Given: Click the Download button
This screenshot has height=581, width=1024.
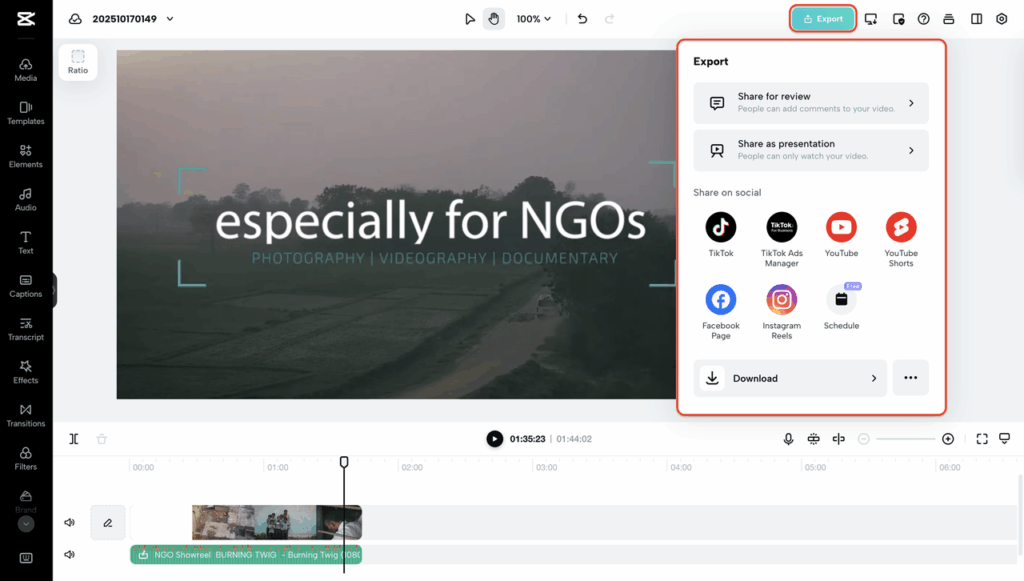Looking at the screenshot, I should point(790,378).
